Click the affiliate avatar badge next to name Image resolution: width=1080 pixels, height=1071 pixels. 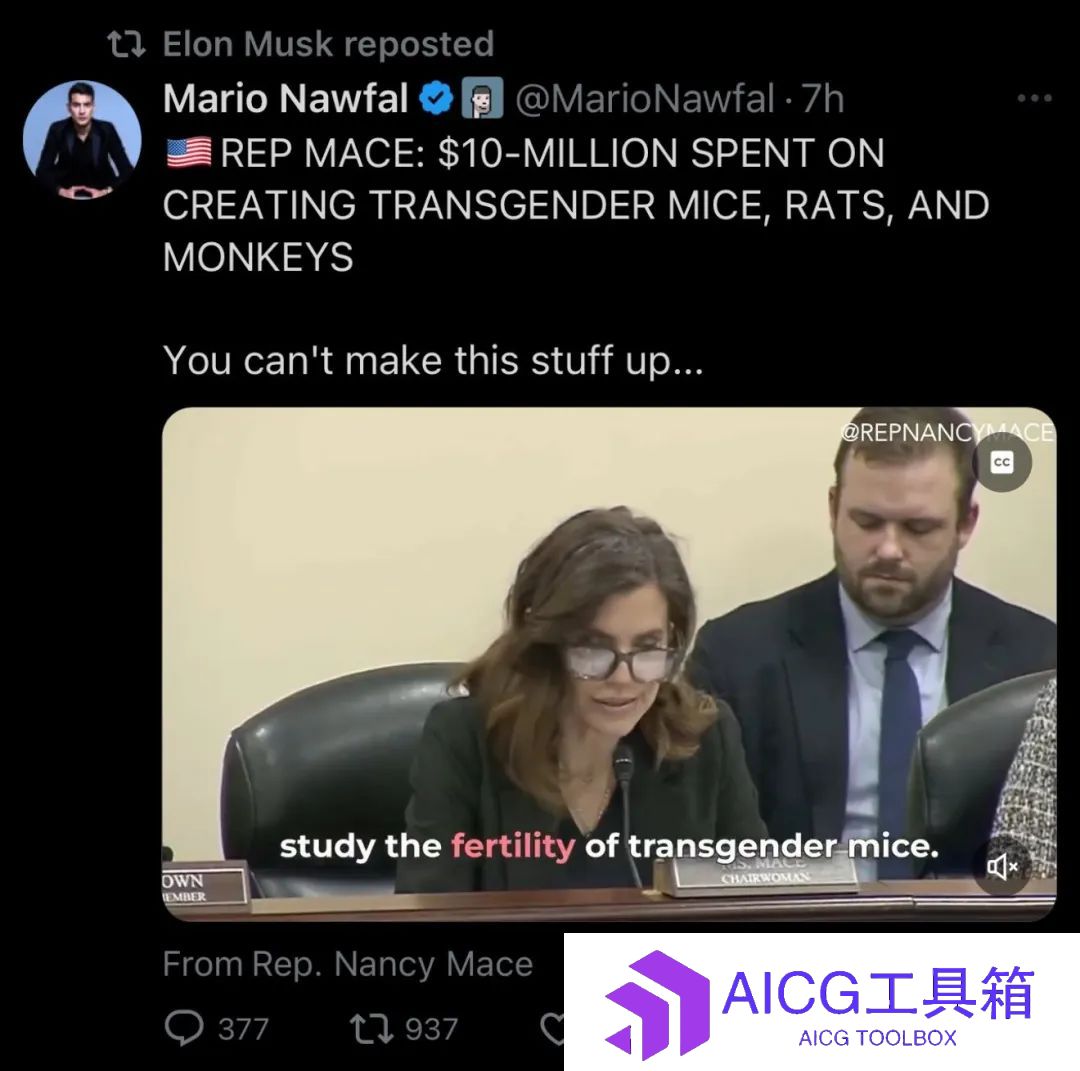coord(482,98)
